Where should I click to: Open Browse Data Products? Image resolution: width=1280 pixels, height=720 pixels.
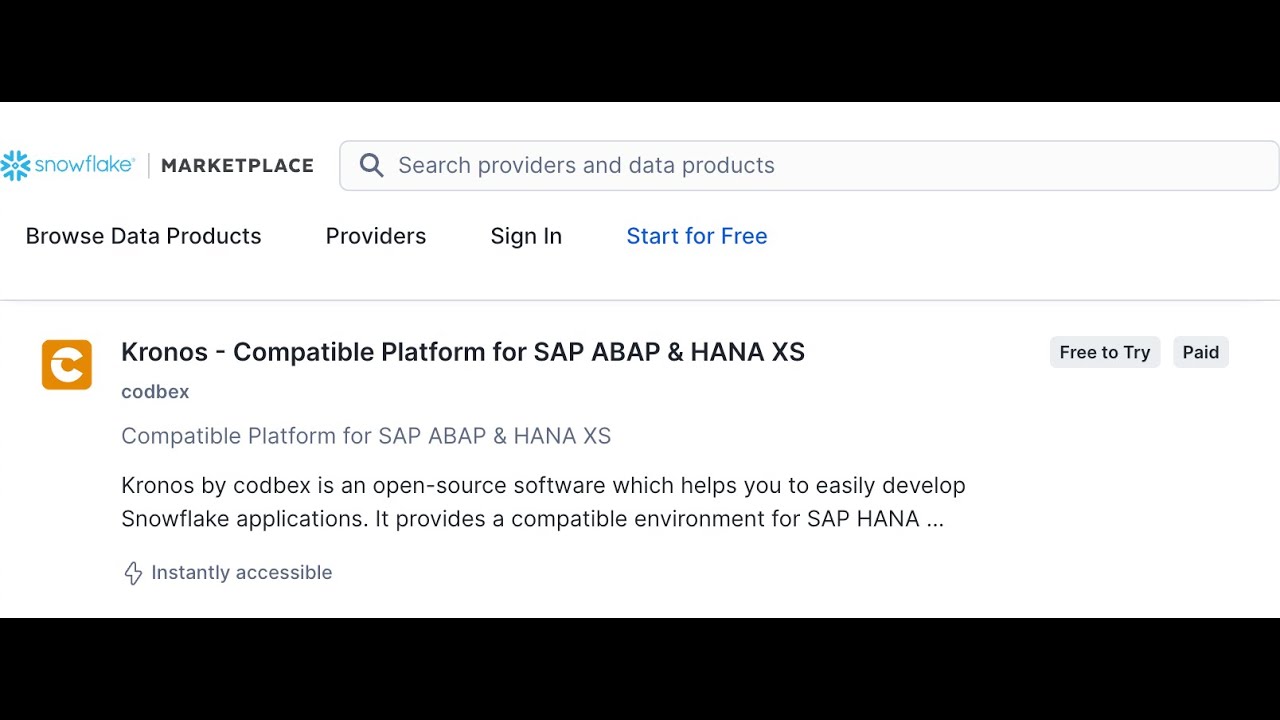[x=143, y=236]
